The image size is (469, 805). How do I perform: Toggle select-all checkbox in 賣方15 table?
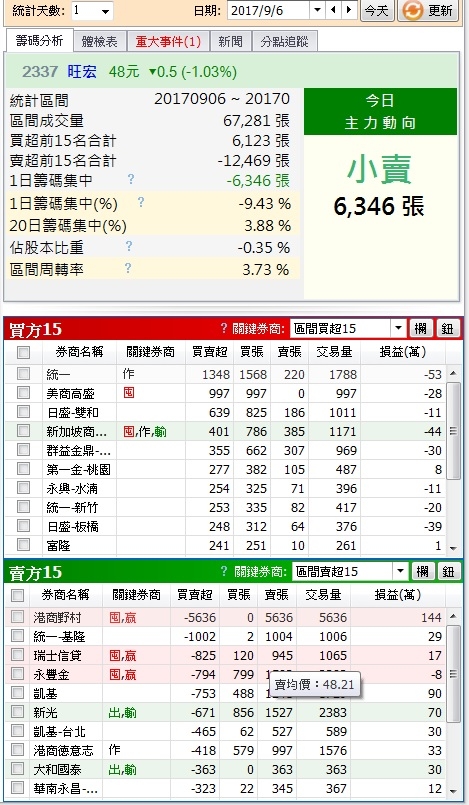(x=17, y=595)
